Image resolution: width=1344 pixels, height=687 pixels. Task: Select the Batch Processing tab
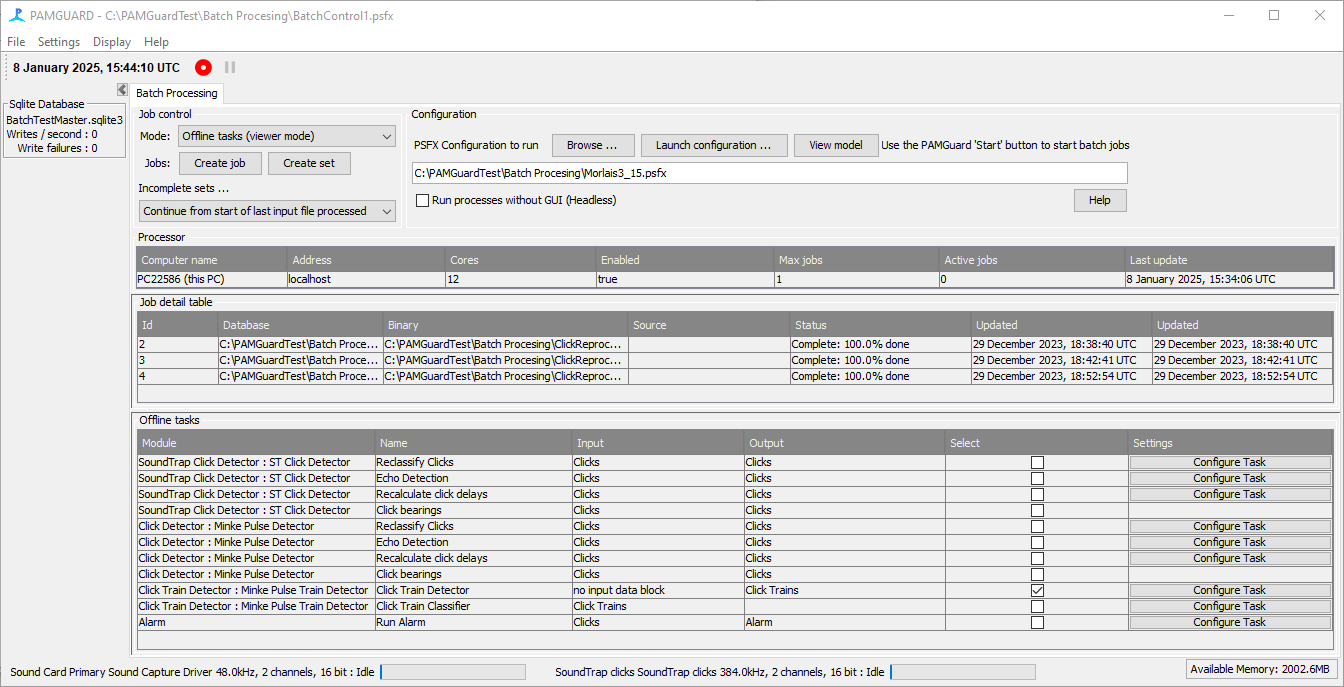(176, 93)
